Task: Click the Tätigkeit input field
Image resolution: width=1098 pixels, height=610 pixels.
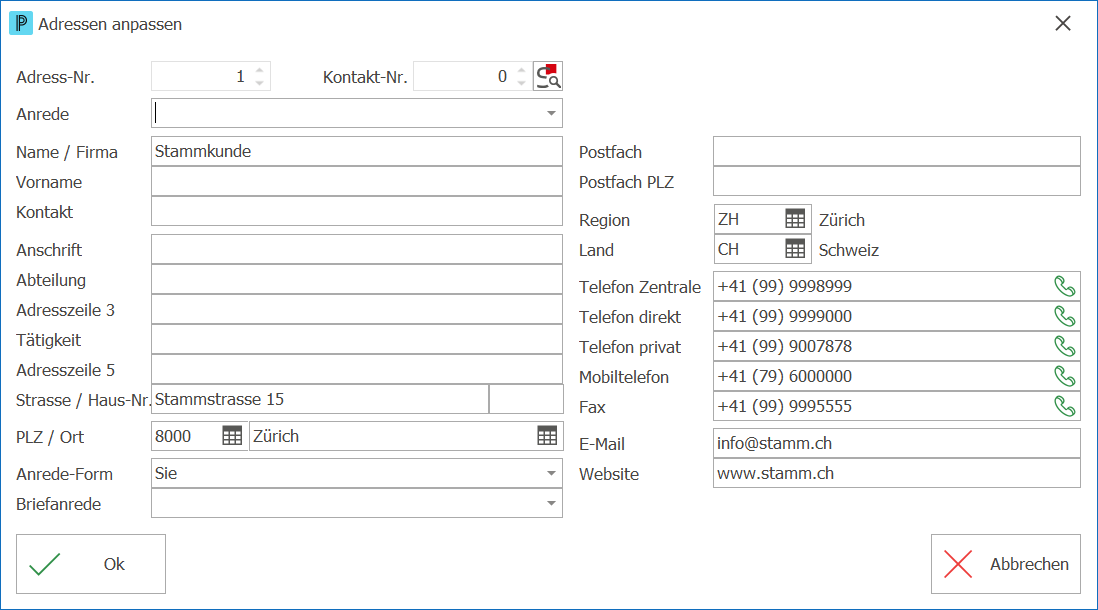Action: point(356,340)
